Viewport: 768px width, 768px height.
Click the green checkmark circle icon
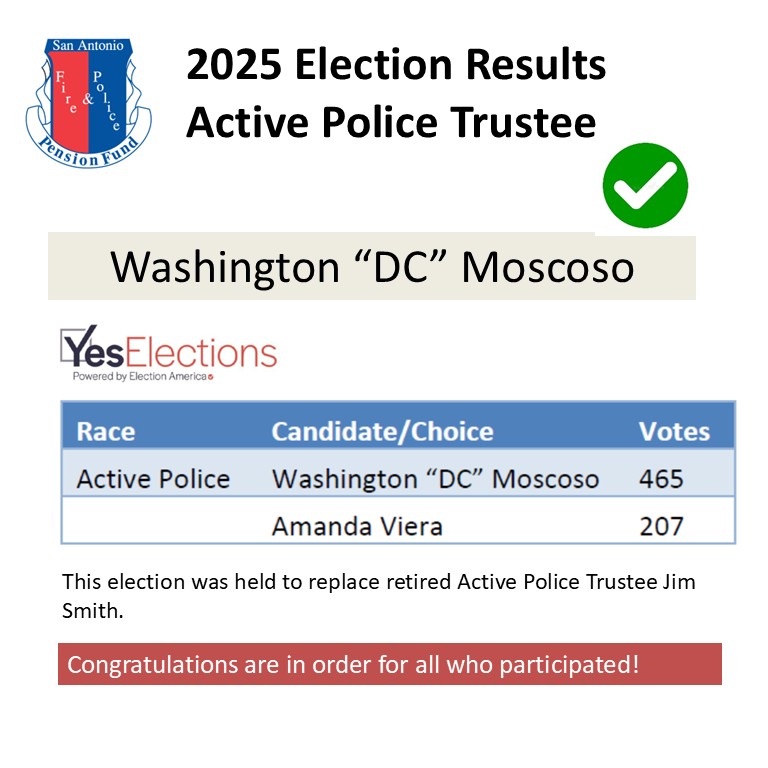645,185
